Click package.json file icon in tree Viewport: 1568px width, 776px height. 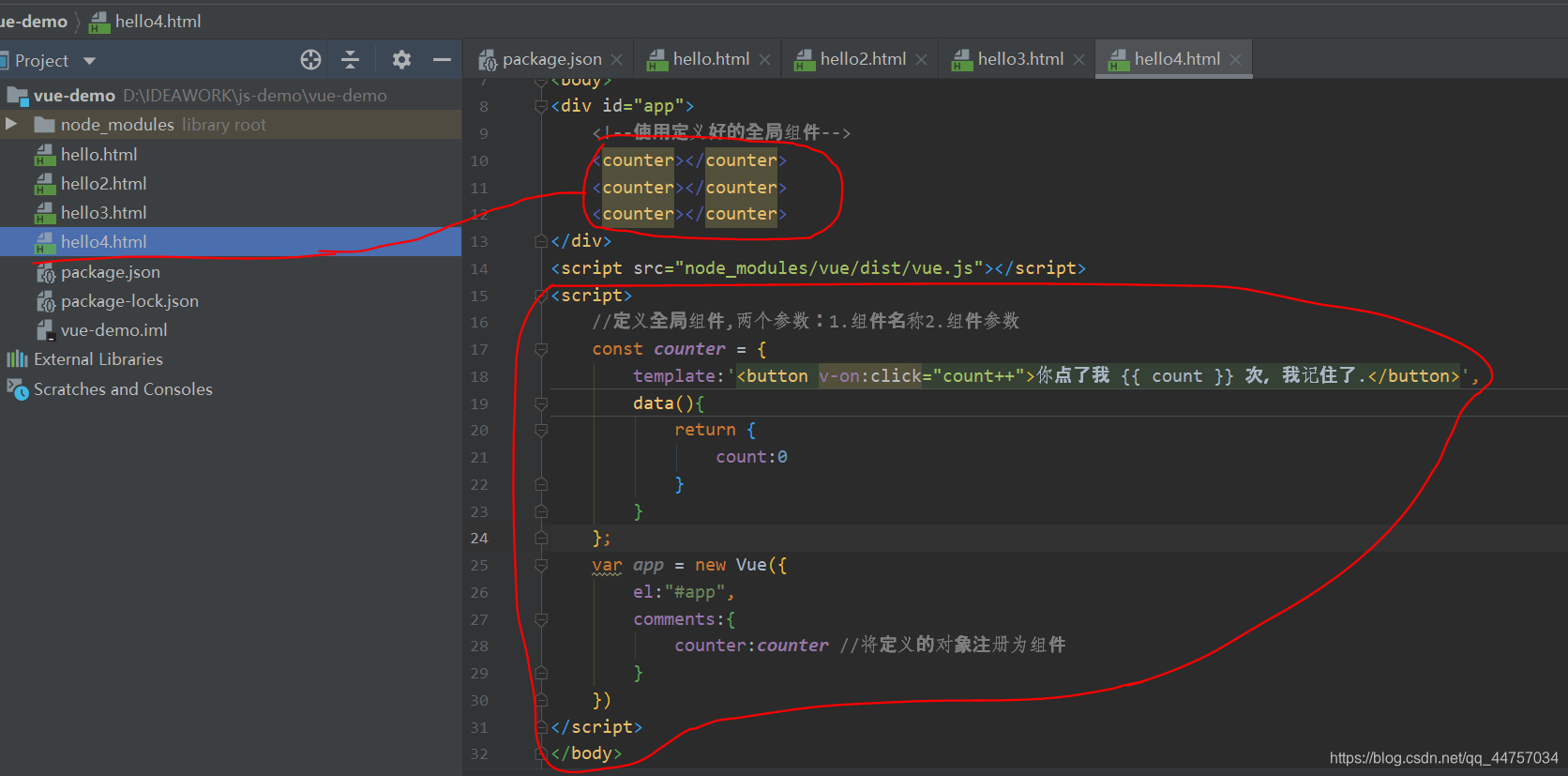pos(45,272)
